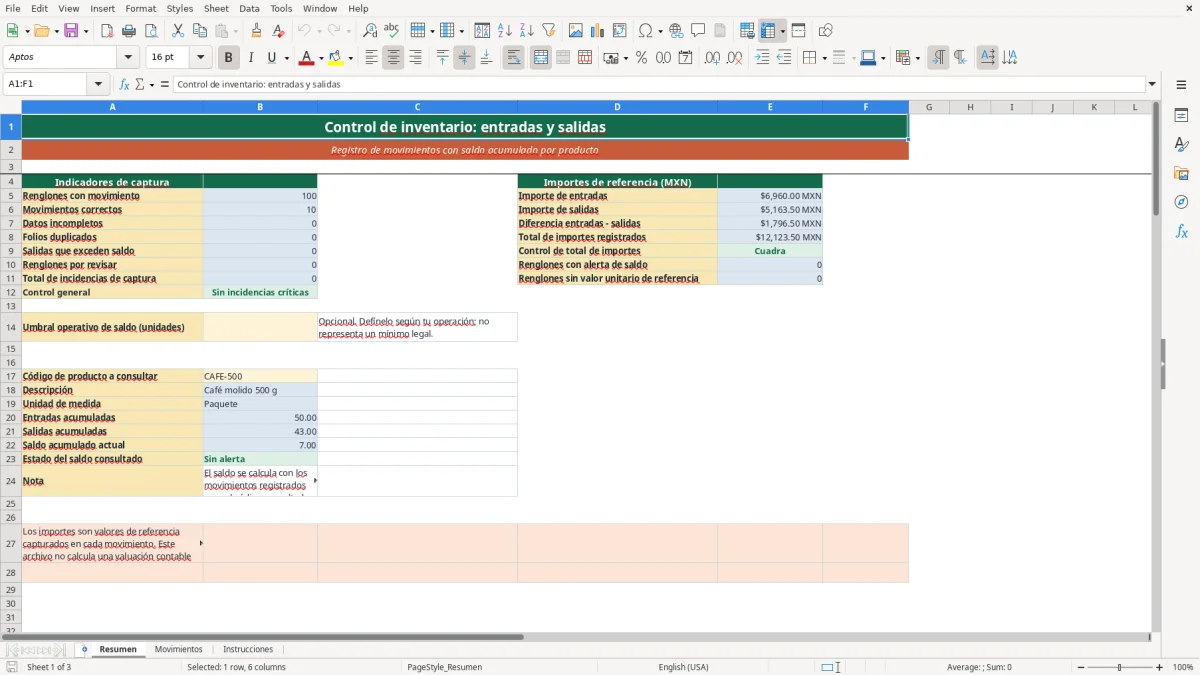Toggle Bold formatting

(x=229, y=58)
